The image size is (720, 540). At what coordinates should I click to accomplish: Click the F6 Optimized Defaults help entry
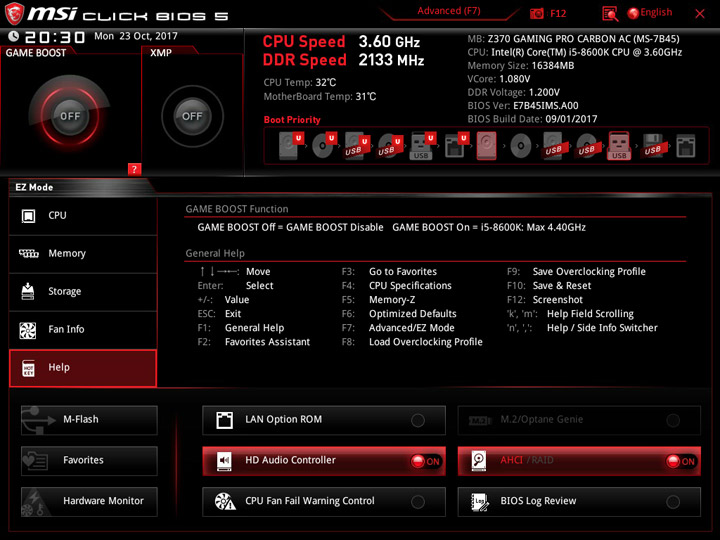[x=399, y=314]
